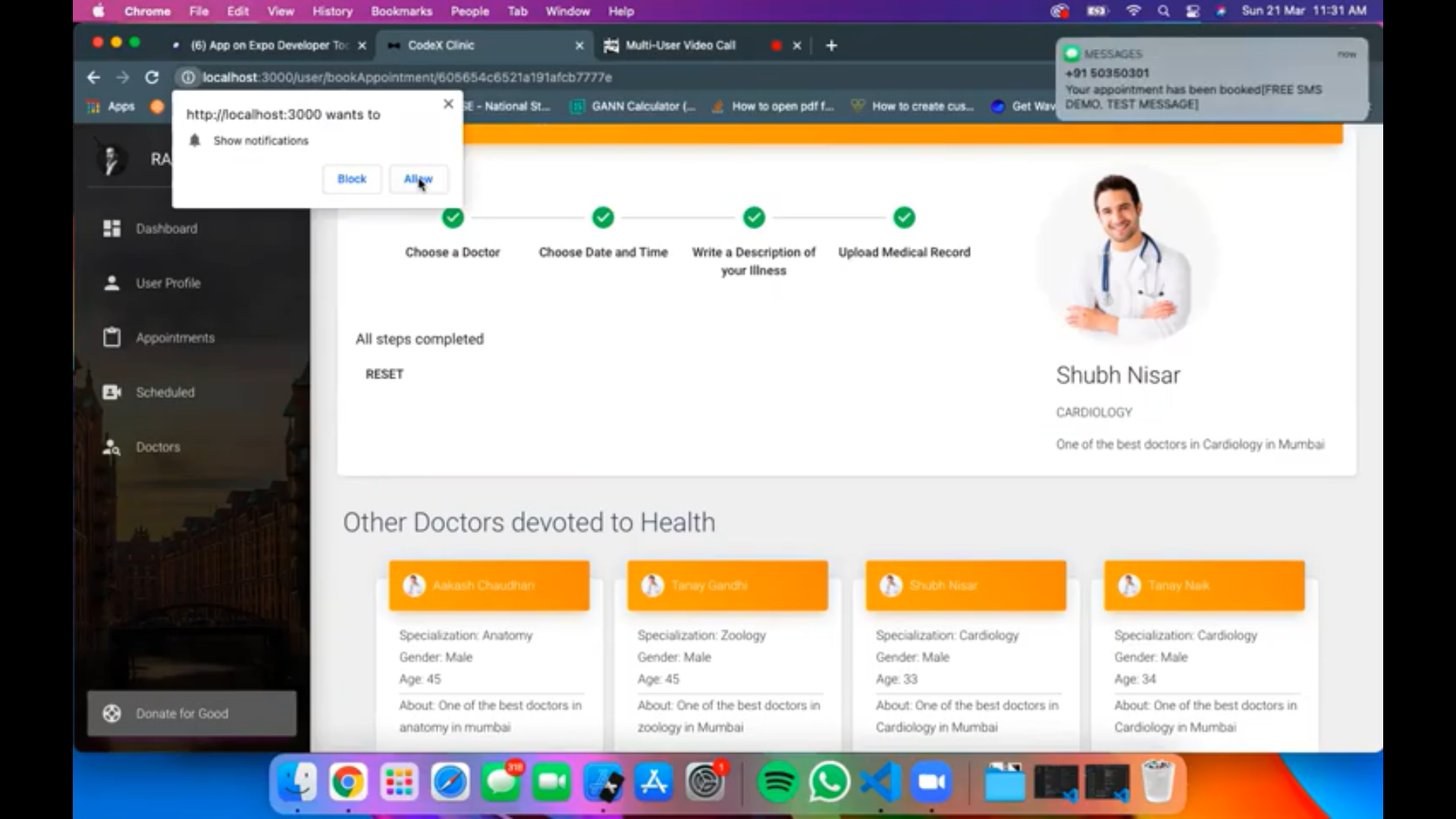
Task: Open Aakash Chaudhari doctor card header
Action: point(489,585)
